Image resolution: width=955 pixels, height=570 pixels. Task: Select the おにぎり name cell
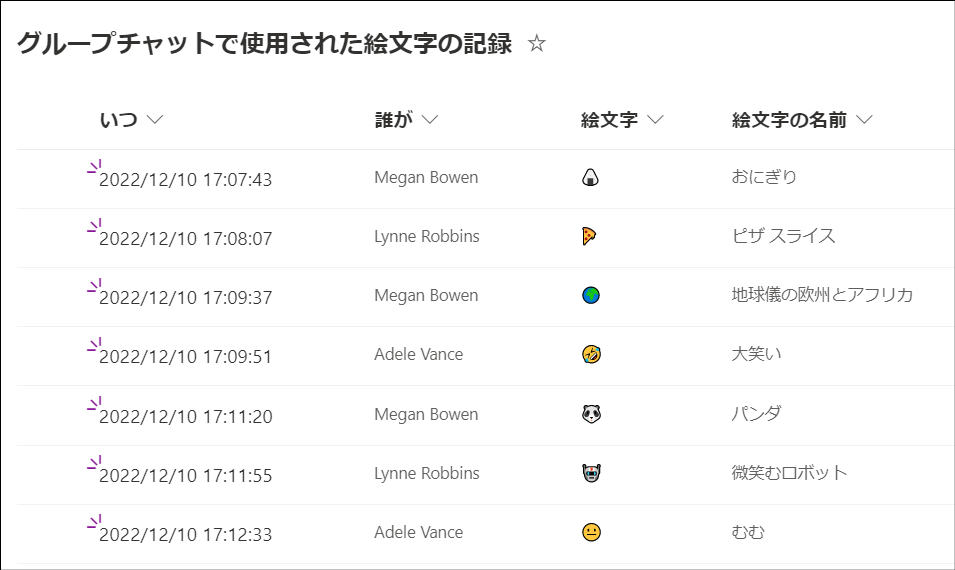pos(764,177)
